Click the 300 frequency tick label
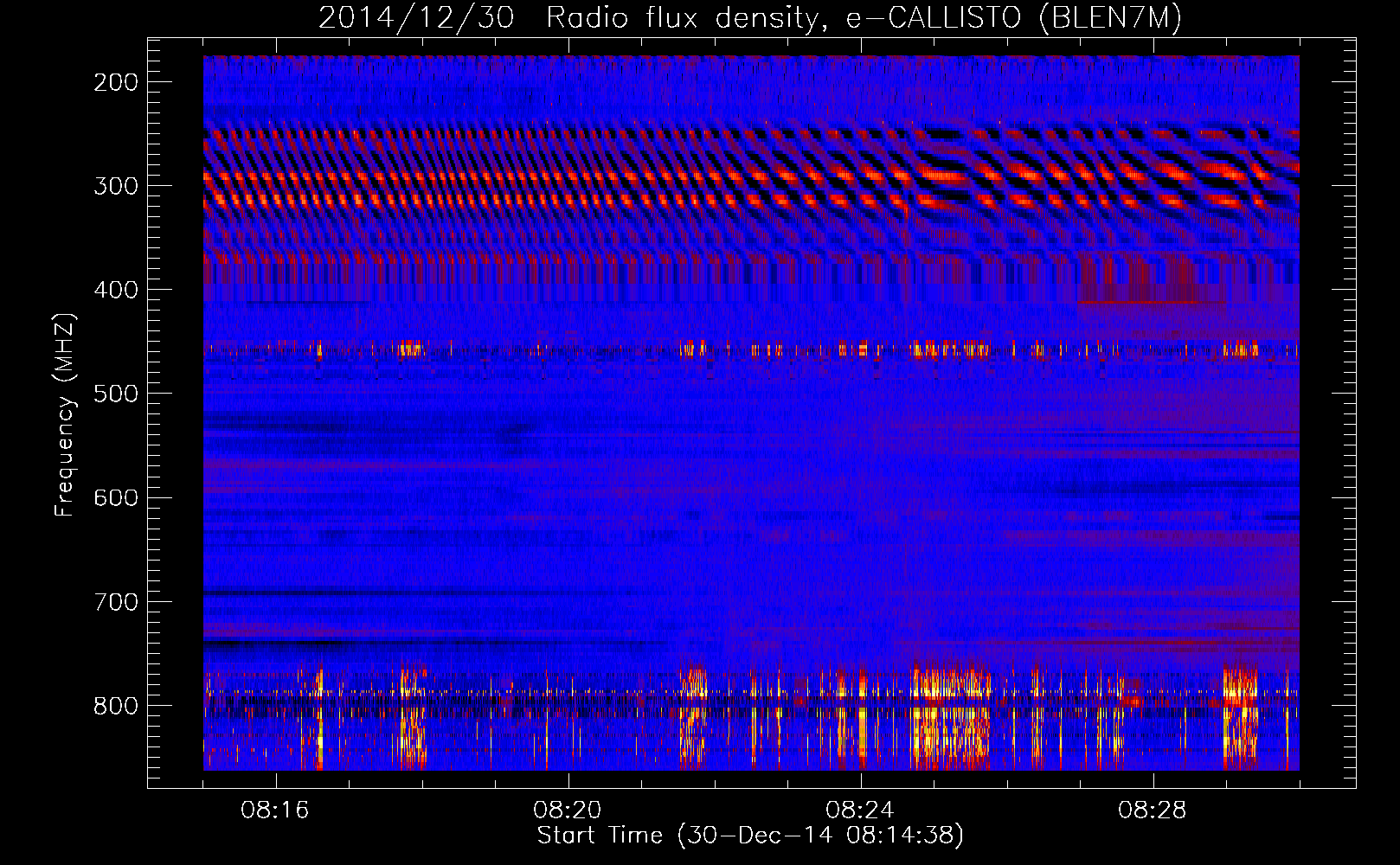Image resolution: width=1400 pixels, height=865 pixels. click(116, 186)
